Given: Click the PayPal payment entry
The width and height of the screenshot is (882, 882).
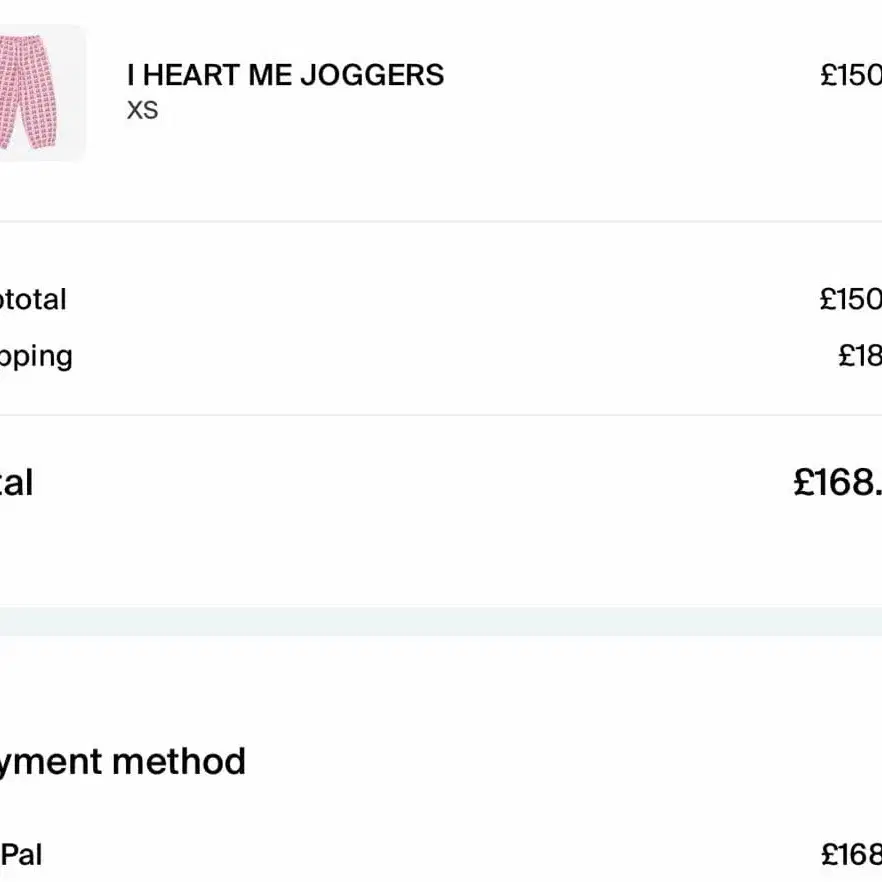Looking at the screenshot, I should (21, 854).
